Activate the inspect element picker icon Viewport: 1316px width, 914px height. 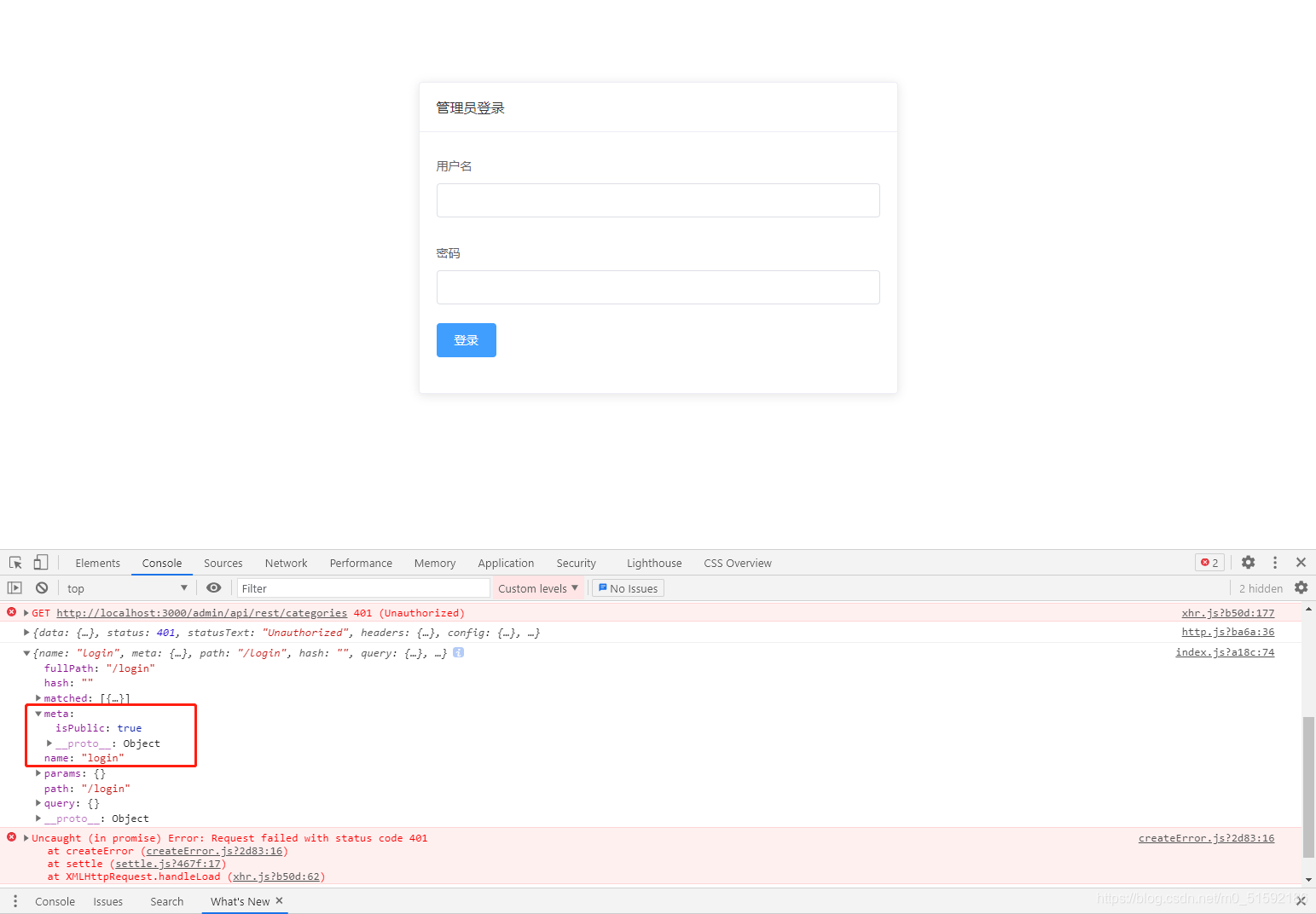15,563
